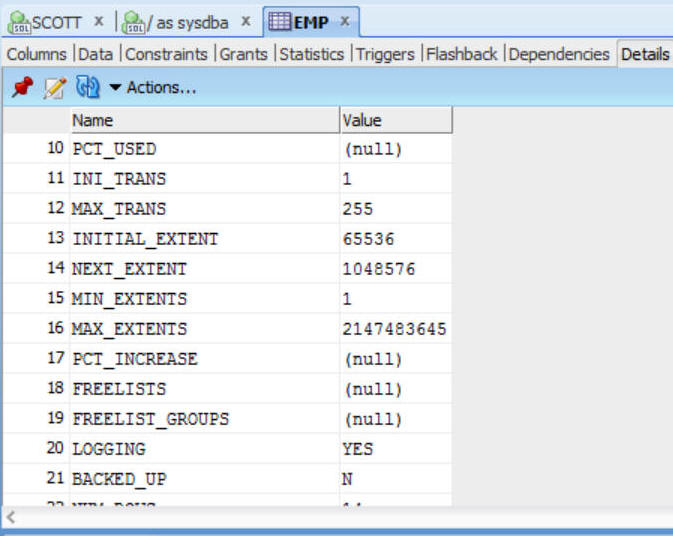Click the EMP table grid icon
Screen dimensions: 673x536
coord(280,21)
